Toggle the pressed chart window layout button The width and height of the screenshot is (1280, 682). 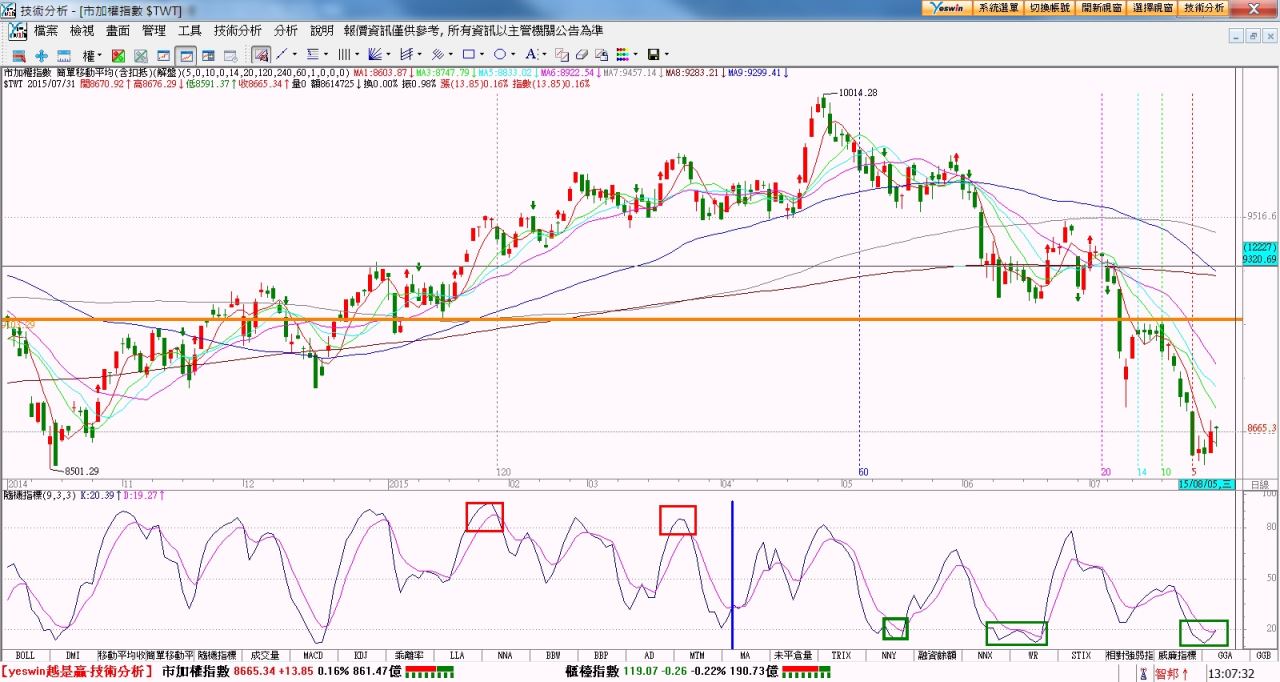coord(186,54)
